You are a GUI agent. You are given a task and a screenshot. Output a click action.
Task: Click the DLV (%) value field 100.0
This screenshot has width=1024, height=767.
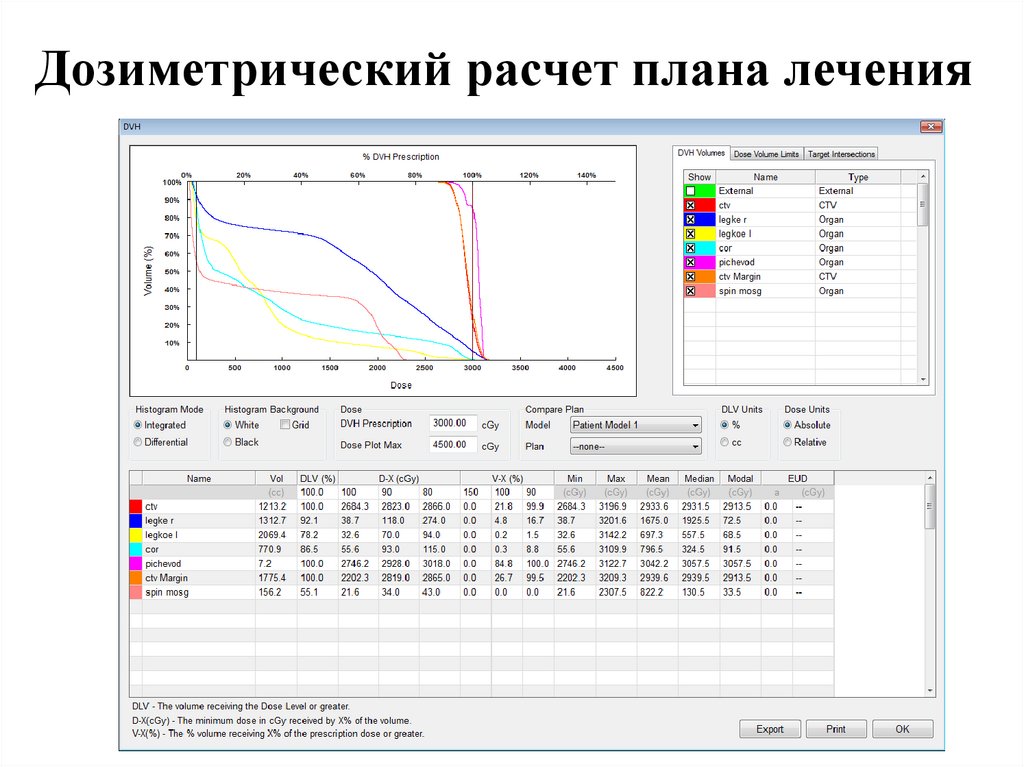pos(317,492)
